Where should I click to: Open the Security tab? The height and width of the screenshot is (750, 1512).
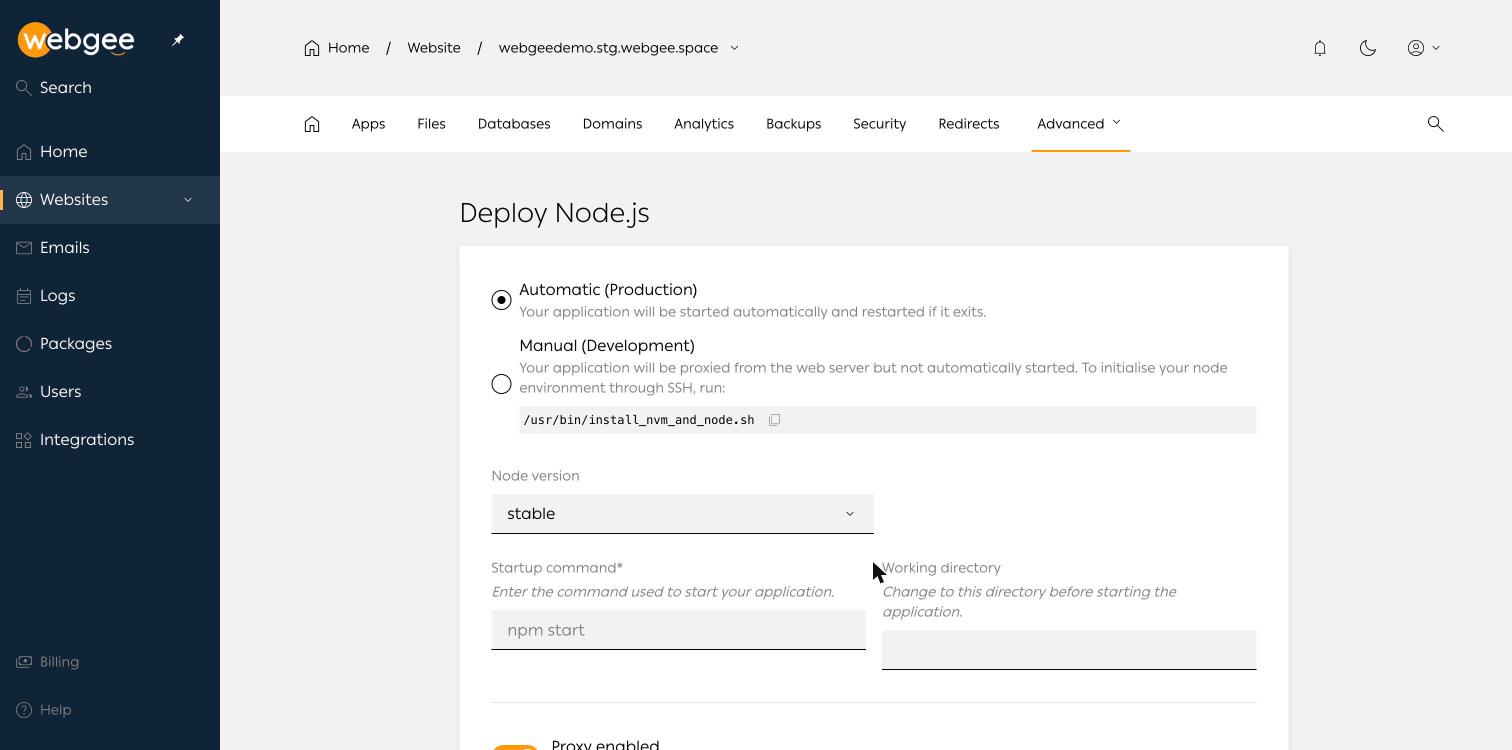coord(879,124)
